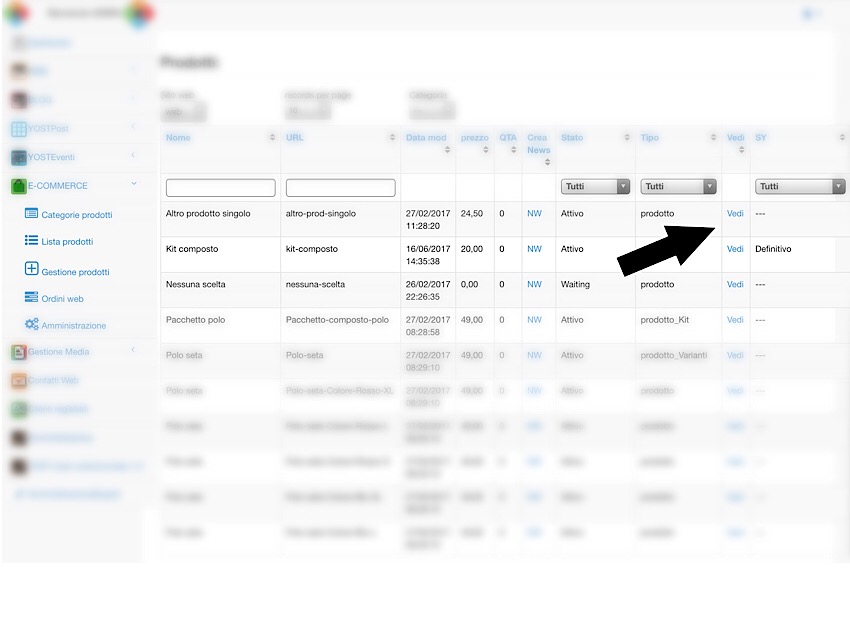
Task: Open the Tipo filter dropdown
Action: click(680, 187)
